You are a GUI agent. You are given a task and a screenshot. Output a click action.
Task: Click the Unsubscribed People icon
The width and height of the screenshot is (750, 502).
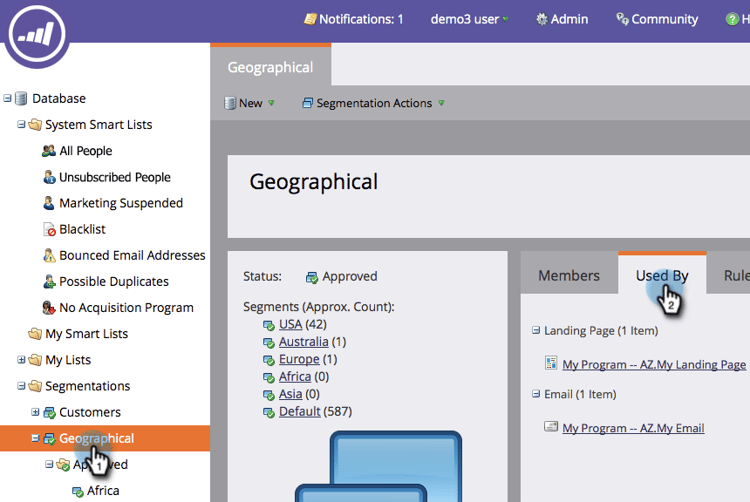49,177
